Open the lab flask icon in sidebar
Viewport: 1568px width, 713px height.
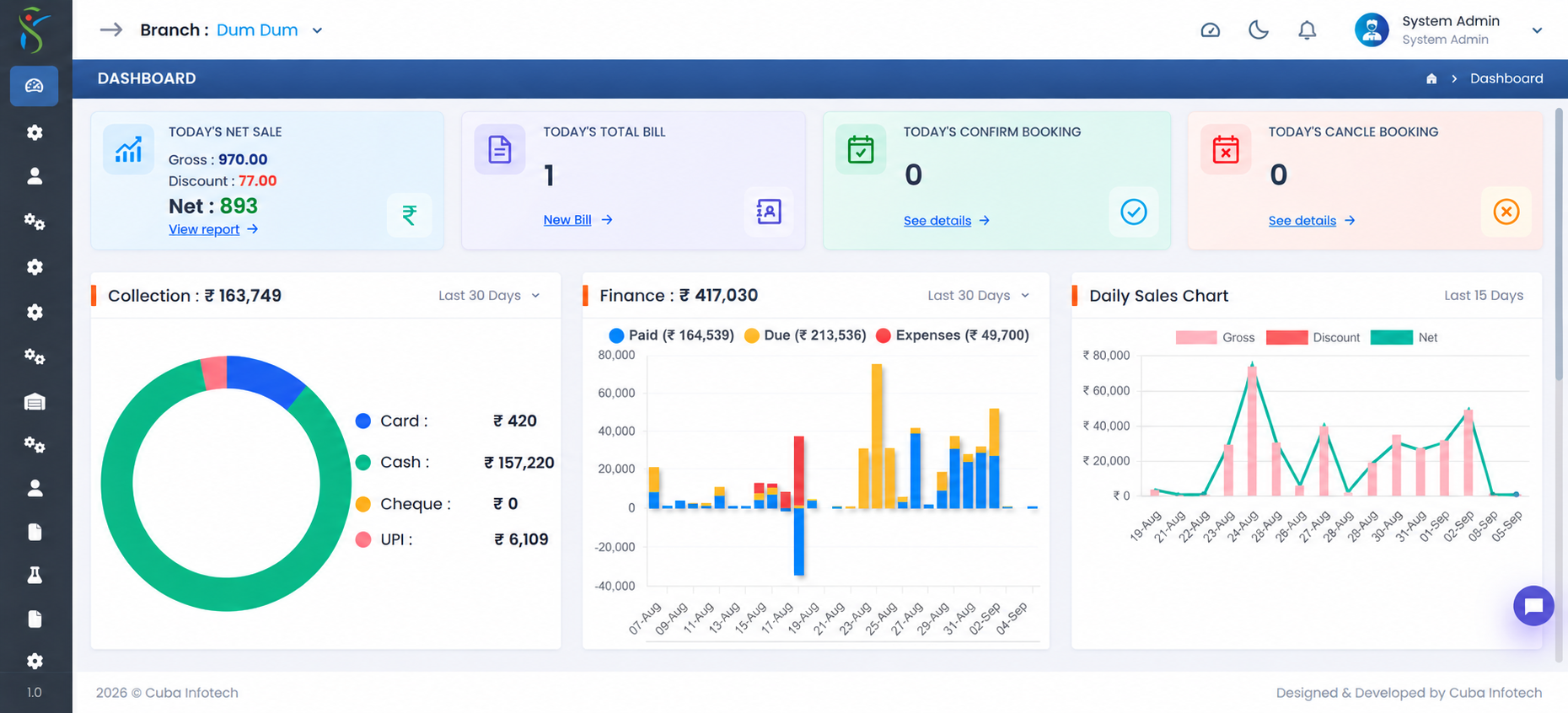coord(35,575)
